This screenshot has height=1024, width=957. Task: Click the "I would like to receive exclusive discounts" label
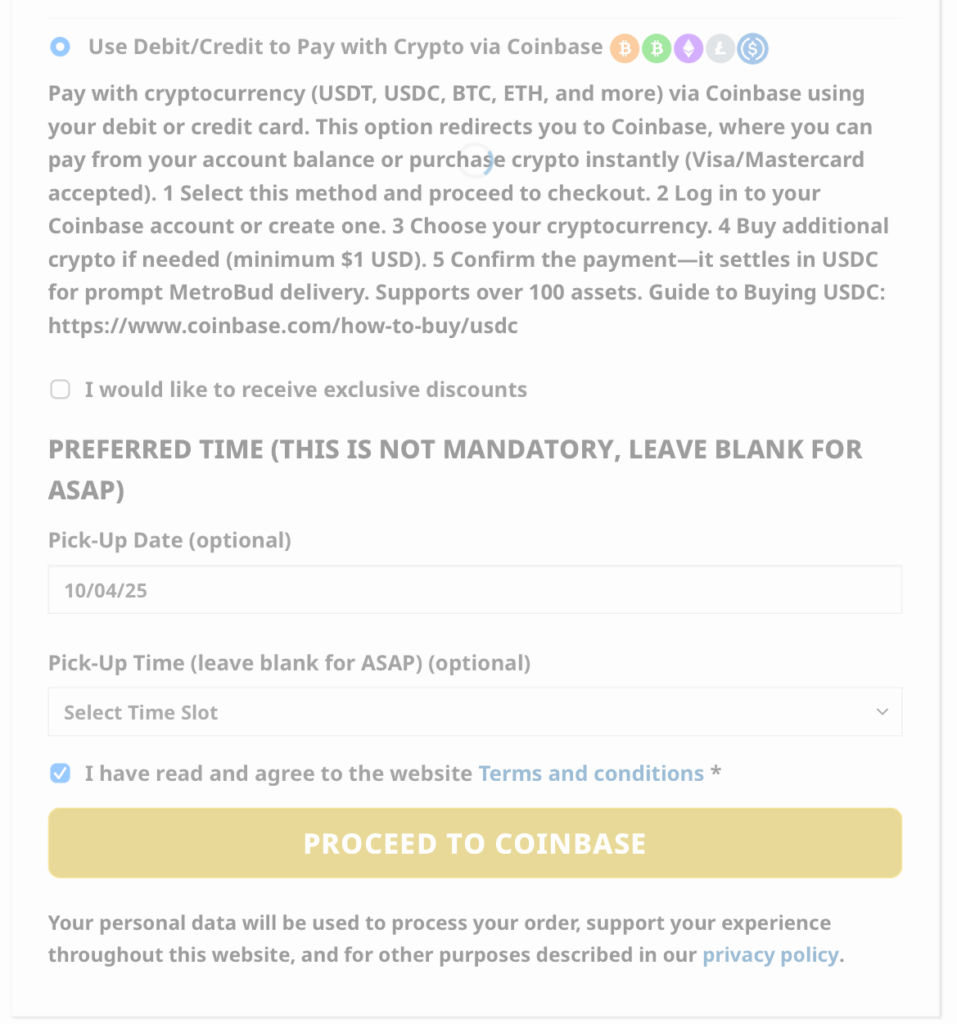[305, 389]
